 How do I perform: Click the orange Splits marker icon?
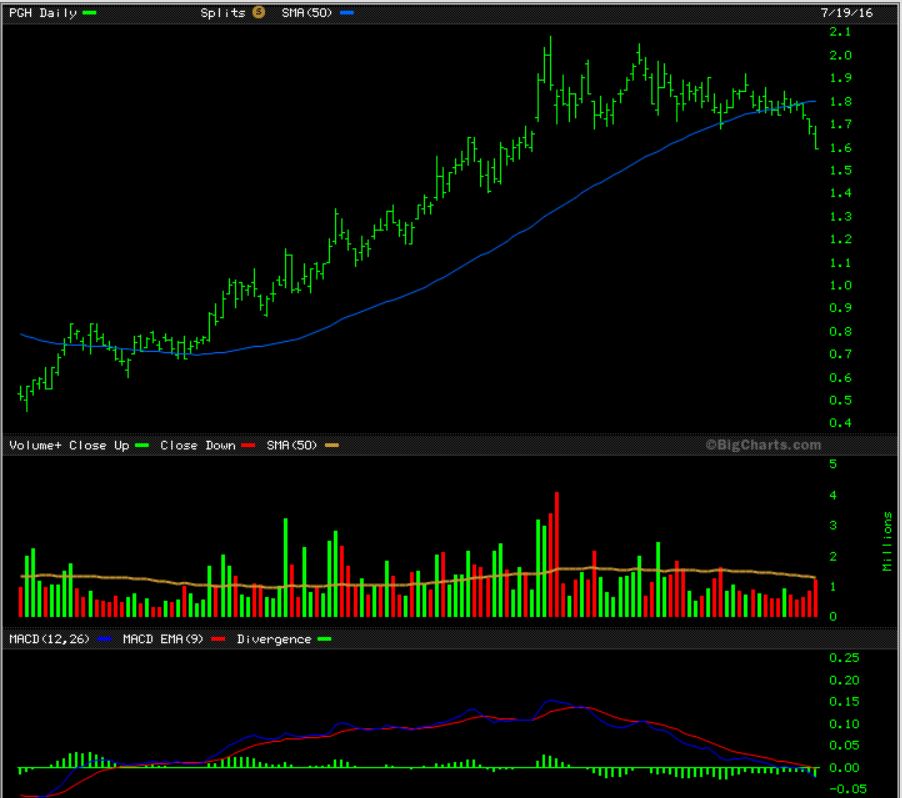tap(258, 13)
